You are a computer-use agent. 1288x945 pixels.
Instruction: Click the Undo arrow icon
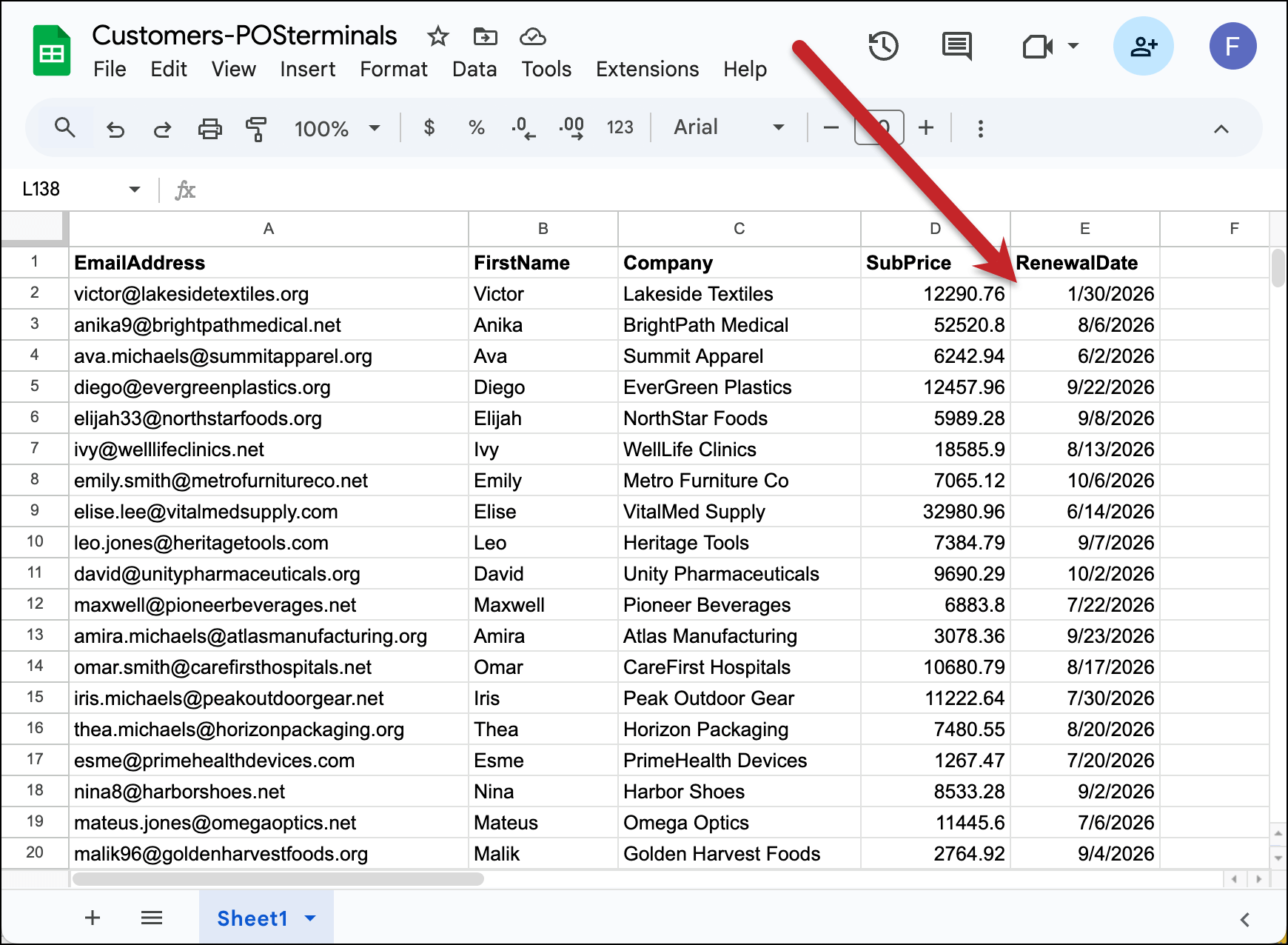tap(115, 129)
